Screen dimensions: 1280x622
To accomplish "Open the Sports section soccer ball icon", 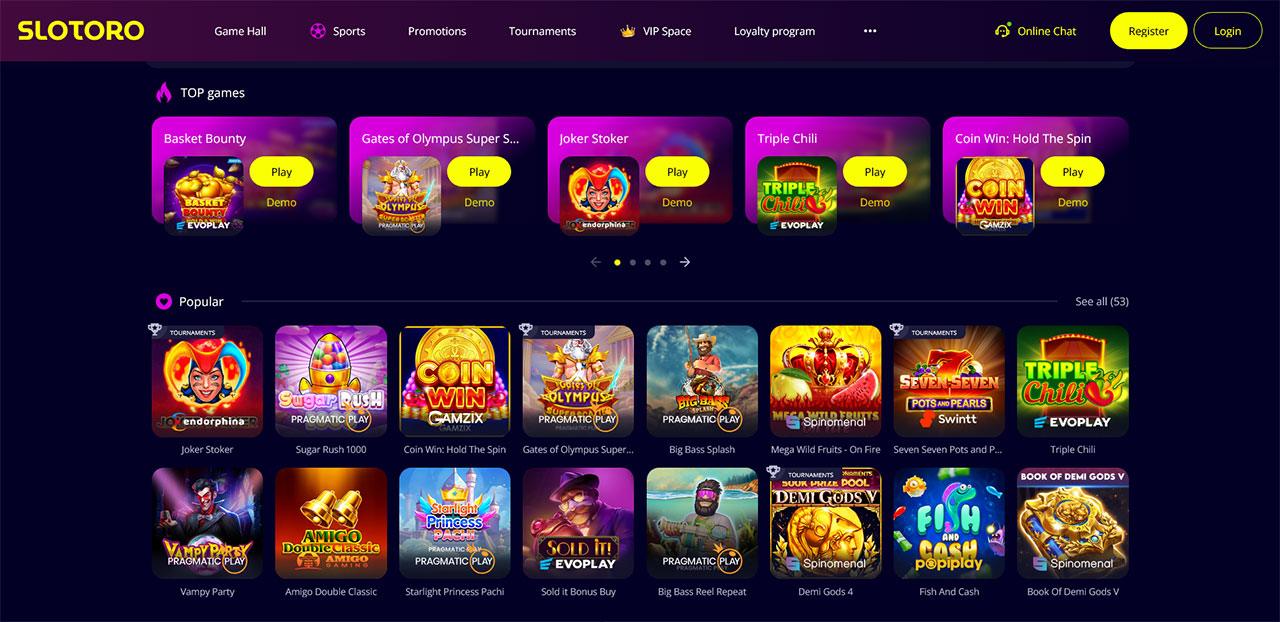I will click(x=318, y=31).
